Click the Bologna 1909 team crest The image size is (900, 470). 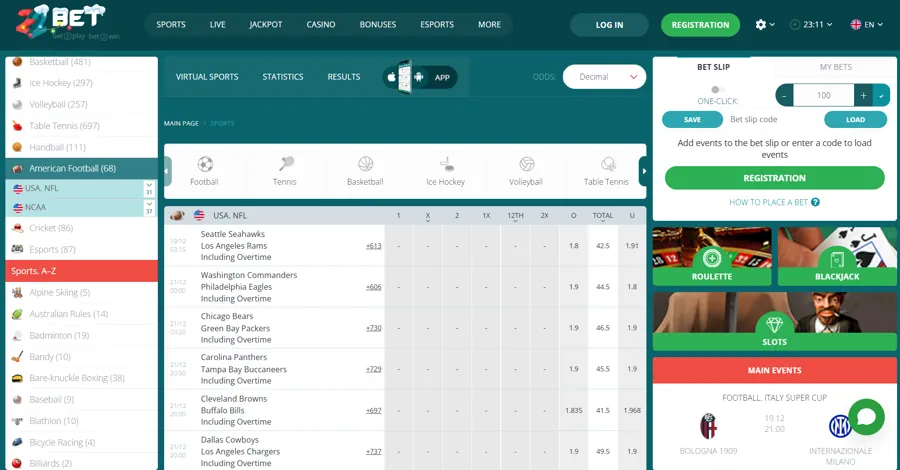(708, 426)
